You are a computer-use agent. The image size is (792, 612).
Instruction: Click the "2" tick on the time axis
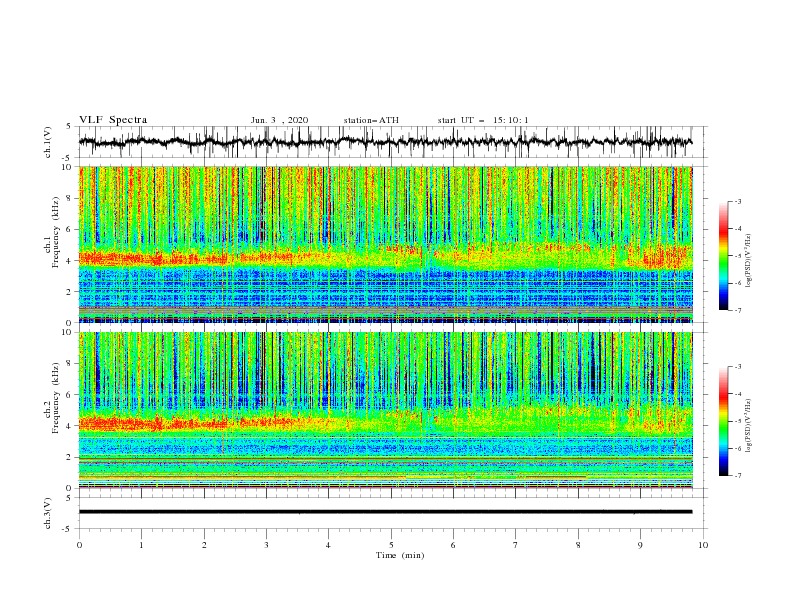(x=204, y=545)
